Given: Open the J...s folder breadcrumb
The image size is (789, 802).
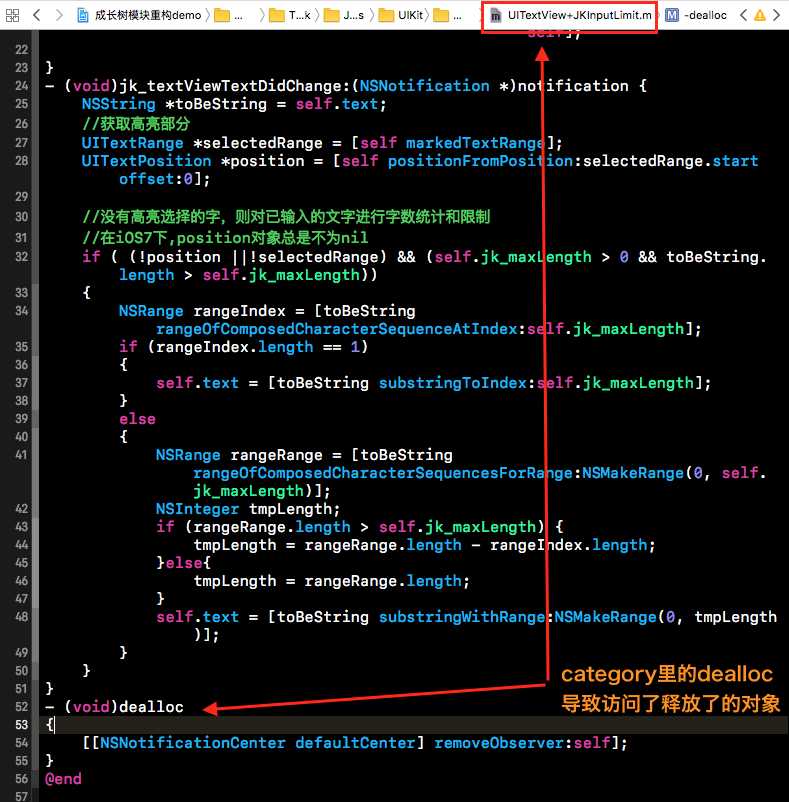Looking at the screenshot, I should point(353,15).
